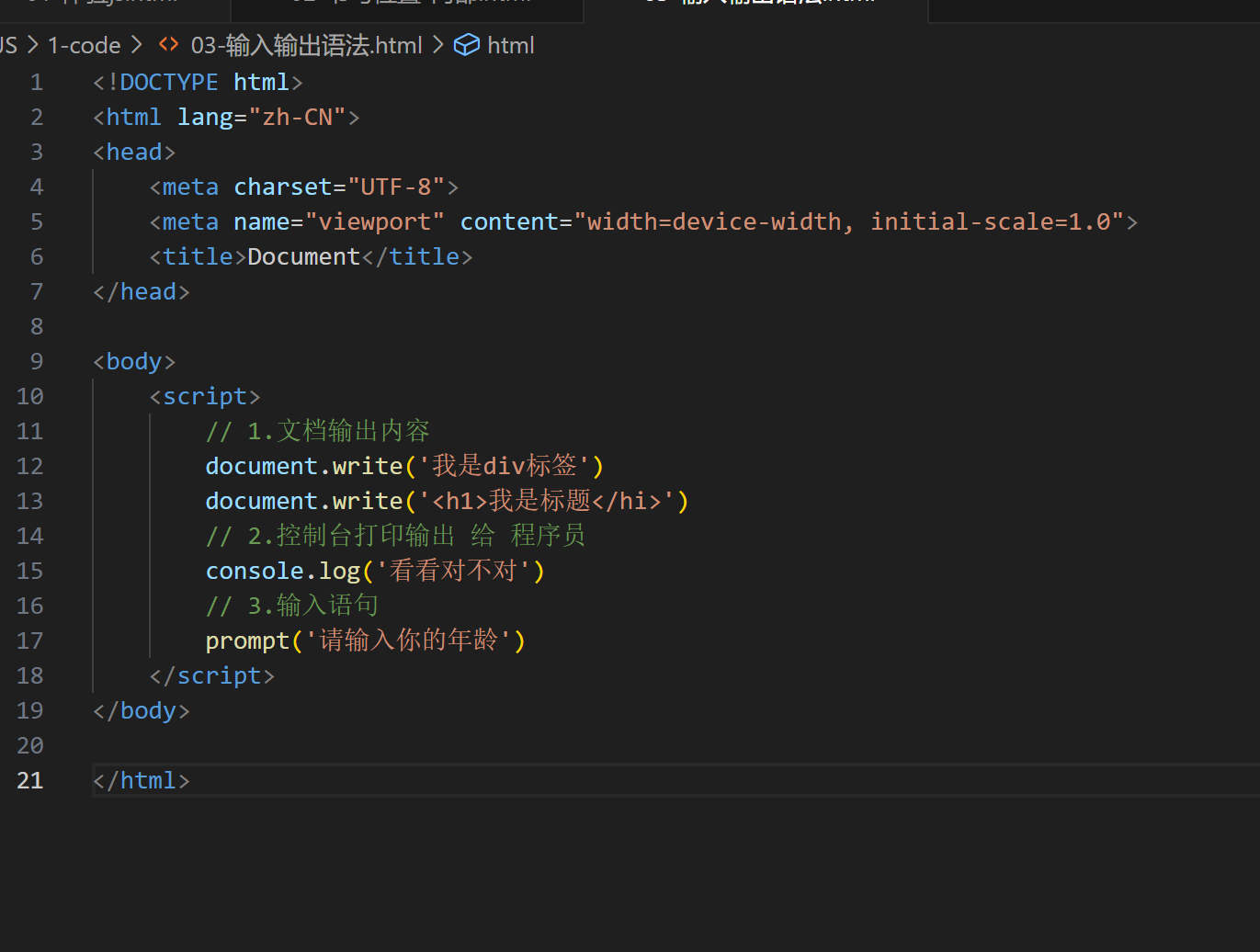The image size is (1260, 952).
Task: Click console.log on line 15
Action: (x=283, y=572)
